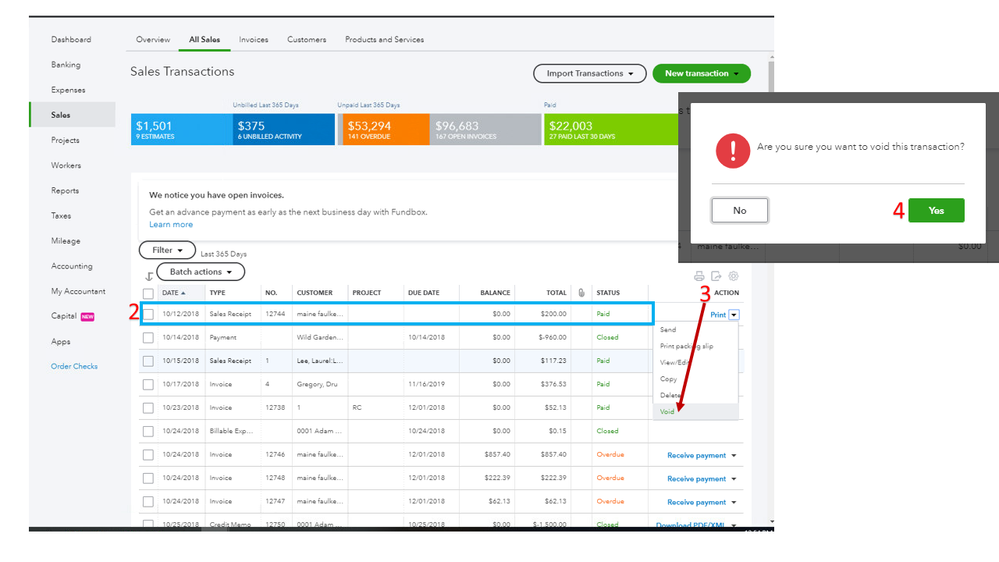
Task: Choose View/Edit from the action menu
Action: pyautogui.click(x=675, y=363)
